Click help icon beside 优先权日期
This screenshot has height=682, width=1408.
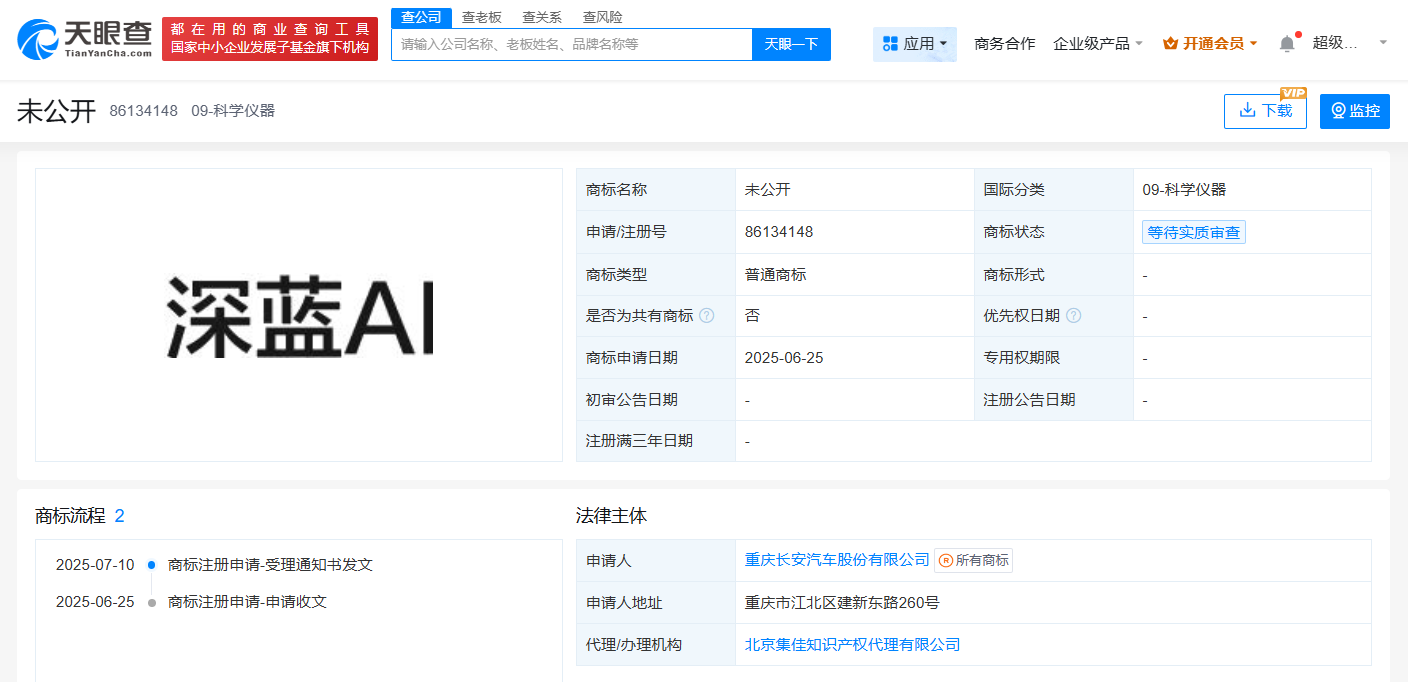point(1074,316)
